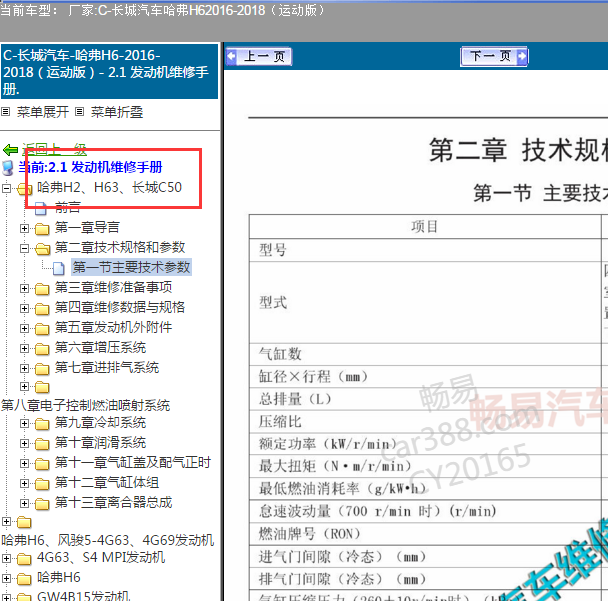Select 第九章冷却系统 chapter
608x601 pixels.
pos(100,423)
